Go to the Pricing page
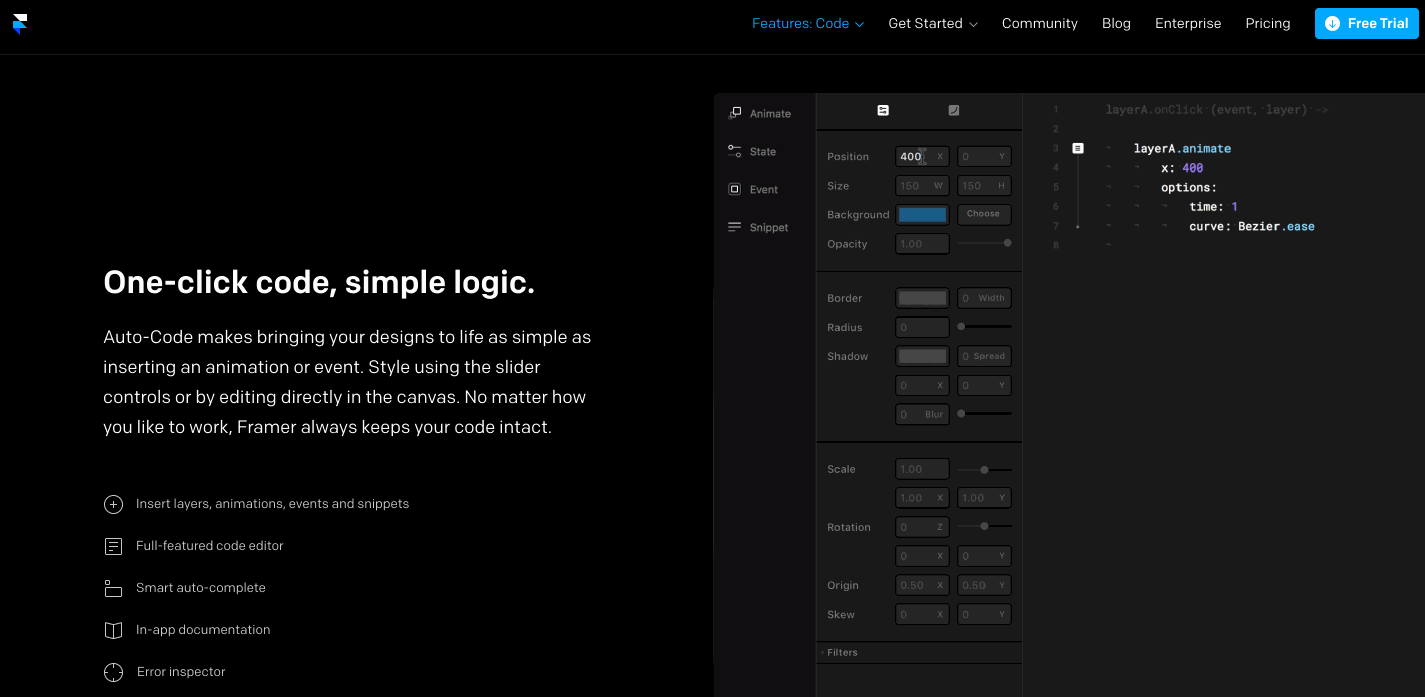 coord(1267,23)
